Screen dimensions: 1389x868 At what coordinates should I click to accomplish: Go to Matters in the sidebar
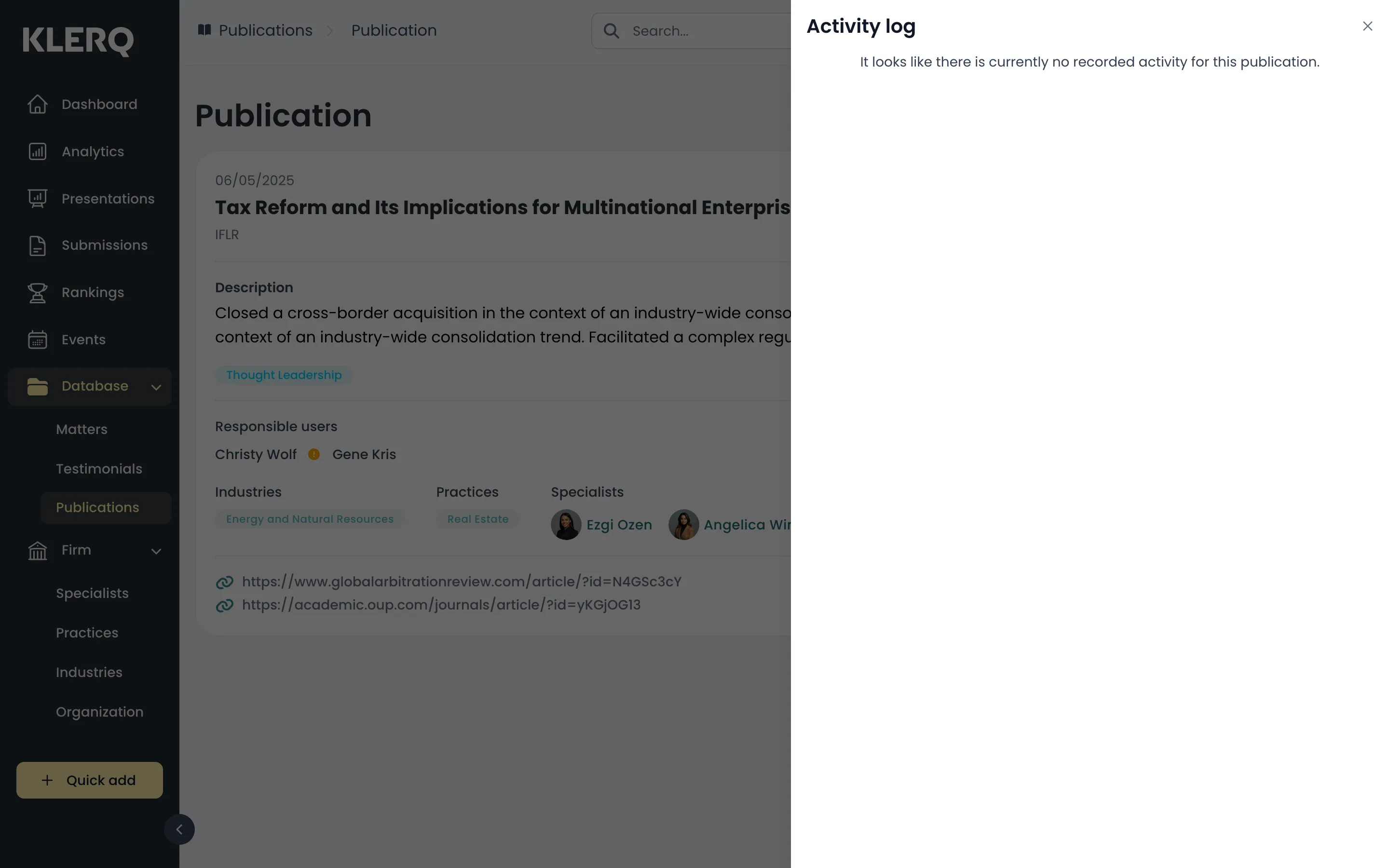82,429
